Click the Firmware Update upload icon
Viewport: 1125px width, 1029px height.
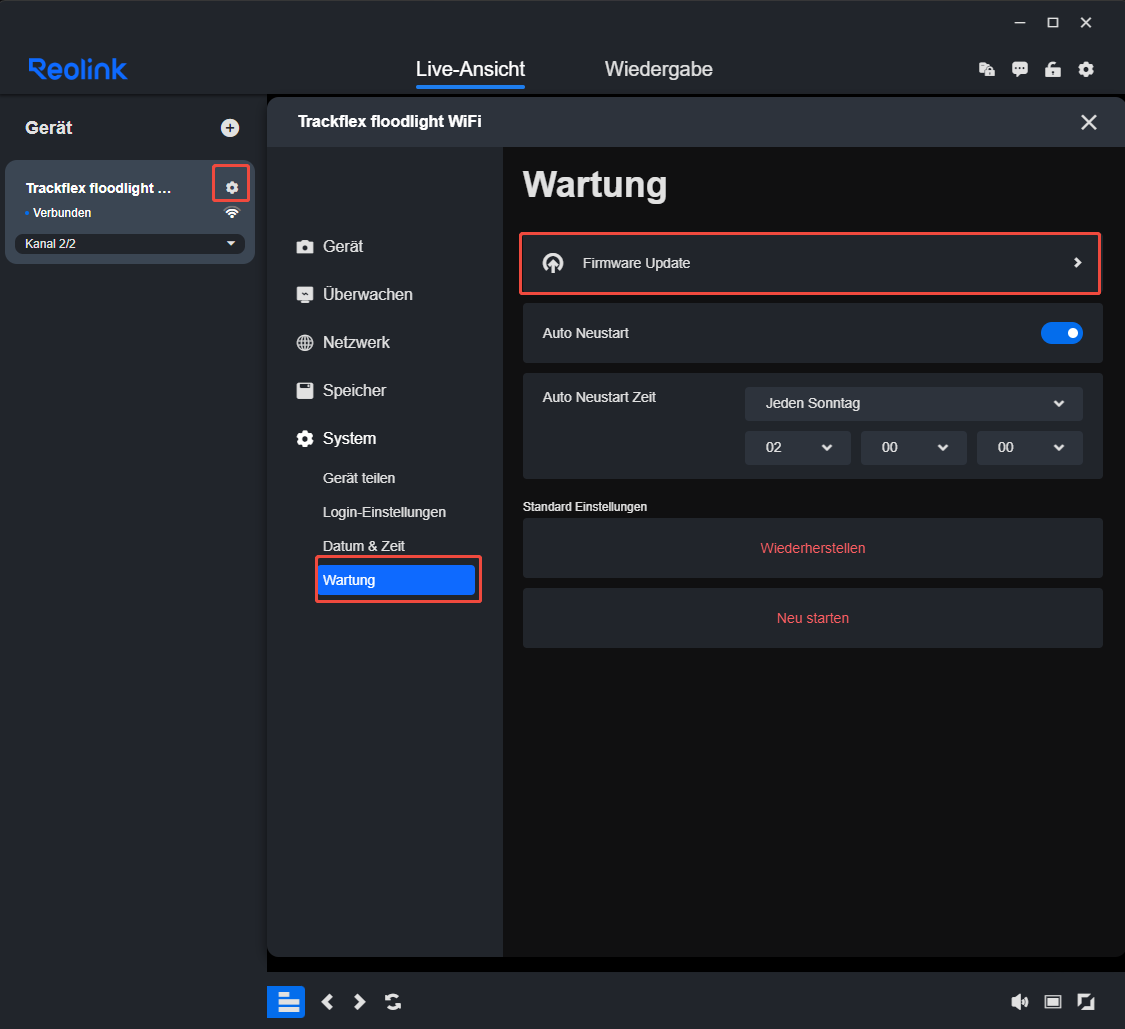pyautogui.click(x=552, y=263)
